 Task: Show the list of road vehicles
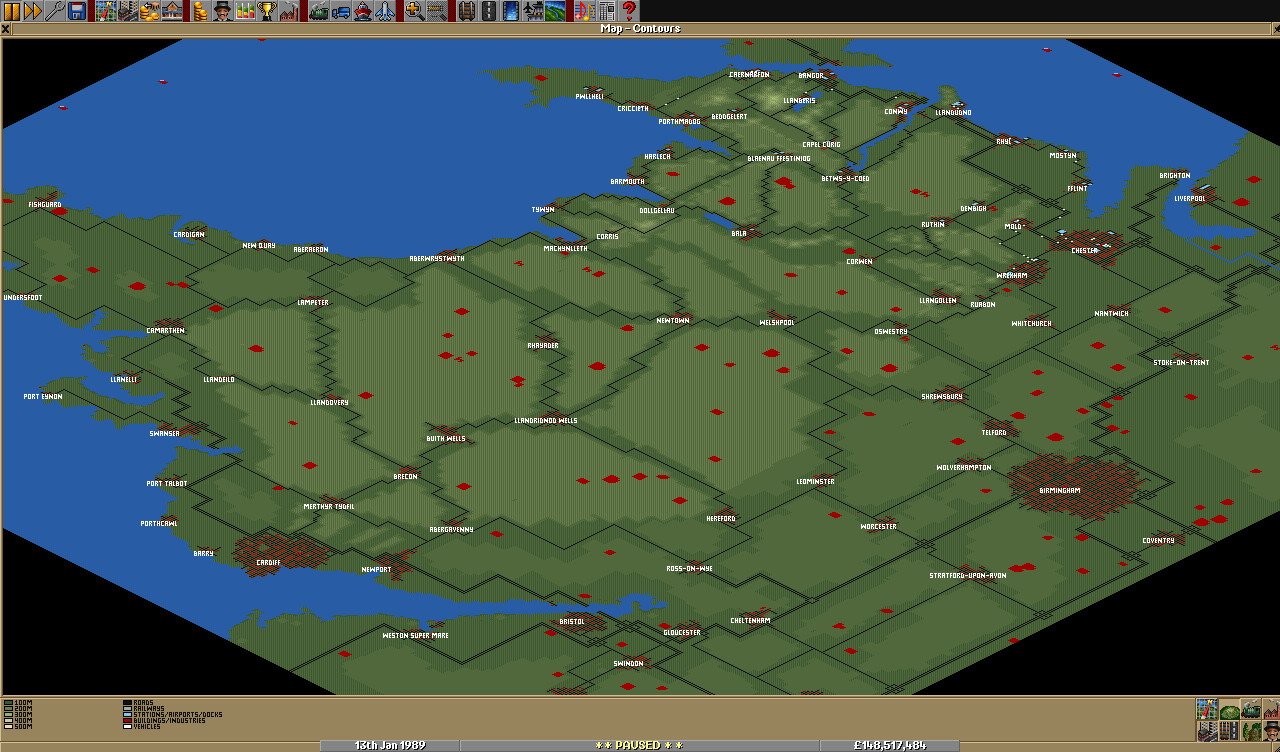(x=341, y=11)
